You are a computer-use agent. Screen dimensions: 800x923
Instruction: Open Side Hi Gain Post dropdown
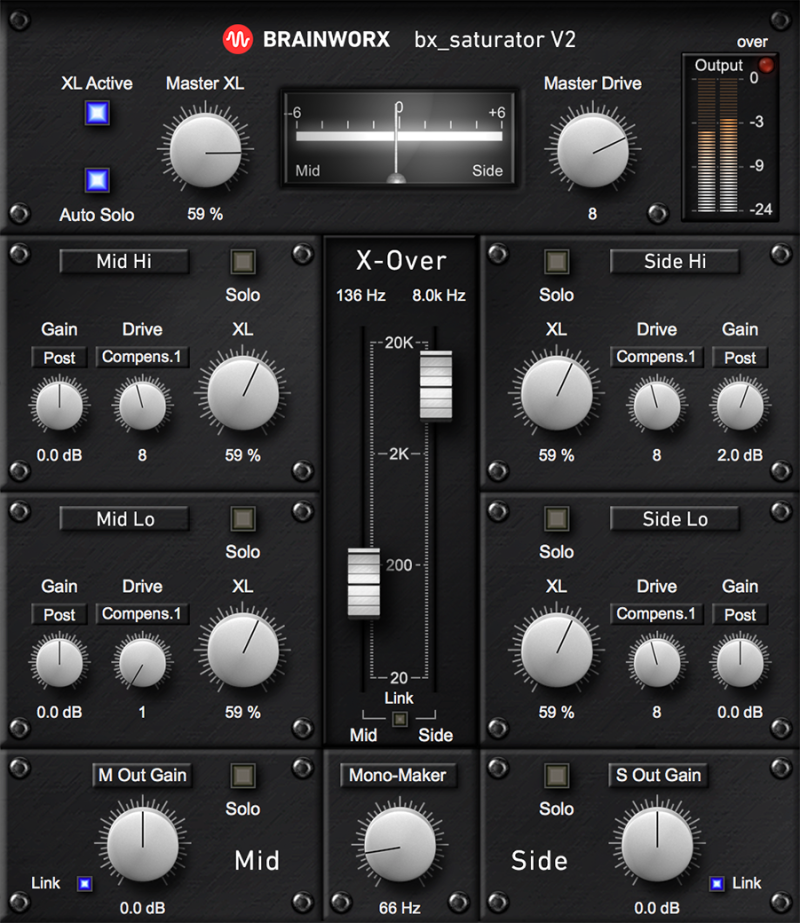pyautogui.click(x=740, y=357)
